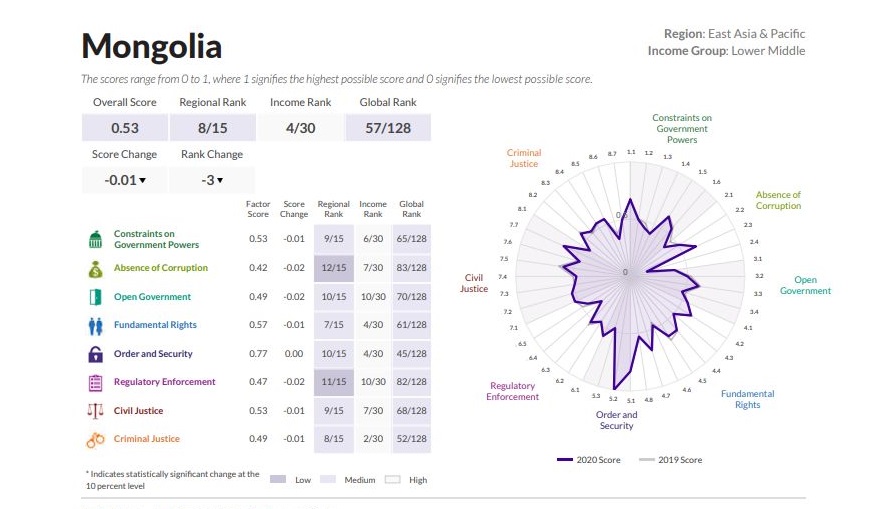Click the Civil Justice scales icon
The width and height of the screenshot is (885, 509).
pyautogui.click(x=96, y=411)
